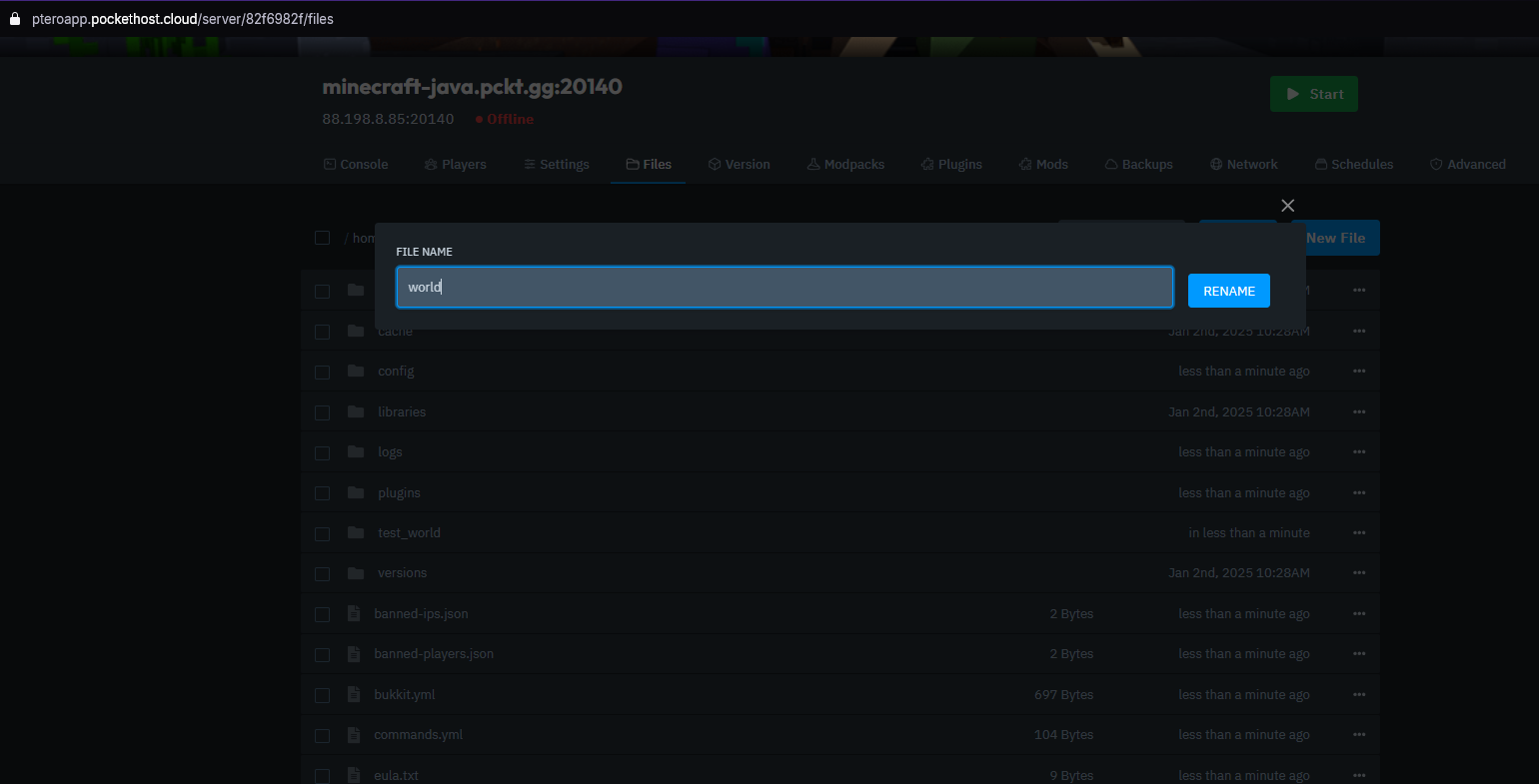
Task: Click the padlock icon in the address bar
Action: click(x=15, y=19)
